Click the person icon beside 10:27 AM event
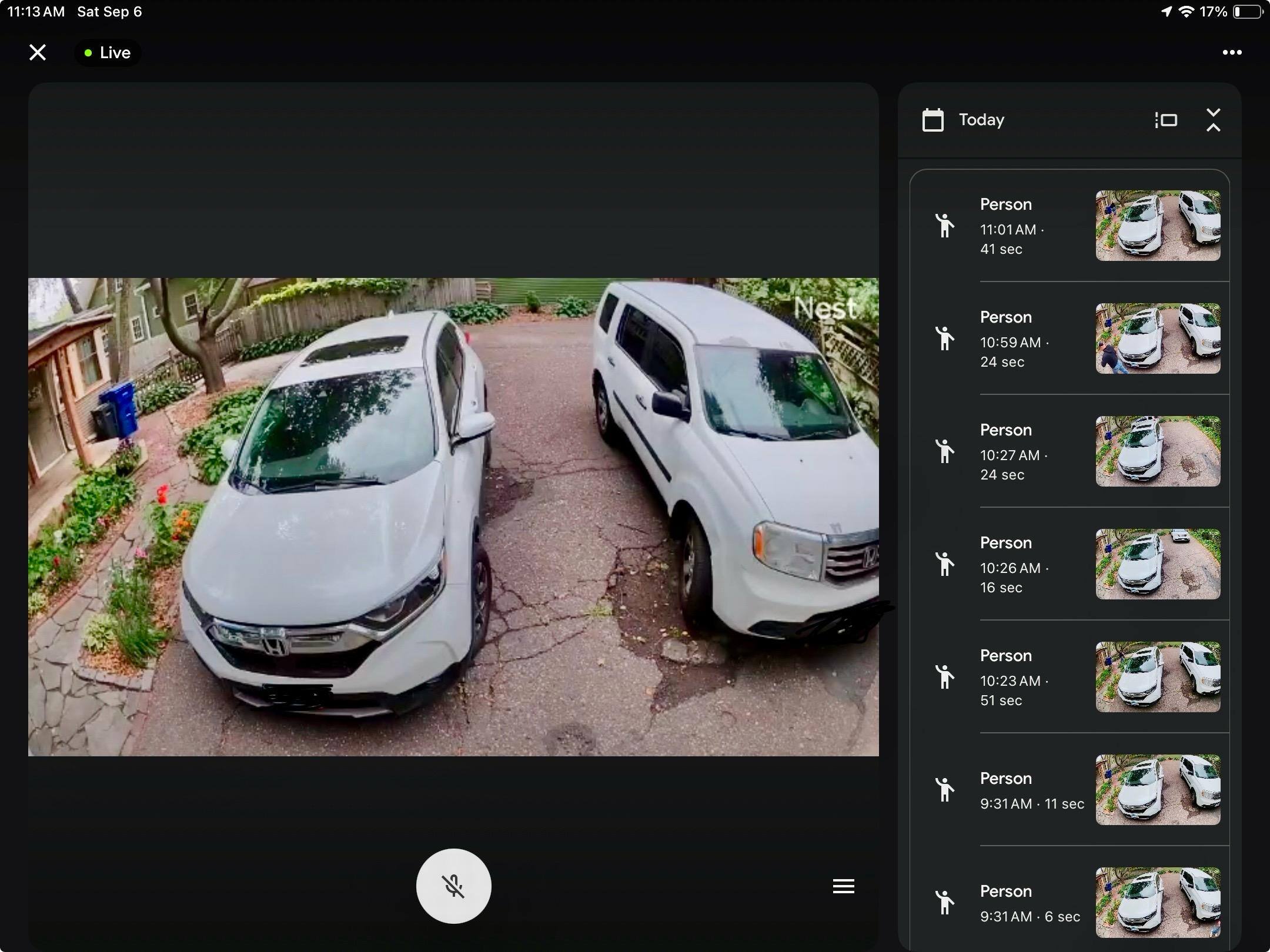The width and height of the screenshot is (1270, 952). click(x=944, y=451)
